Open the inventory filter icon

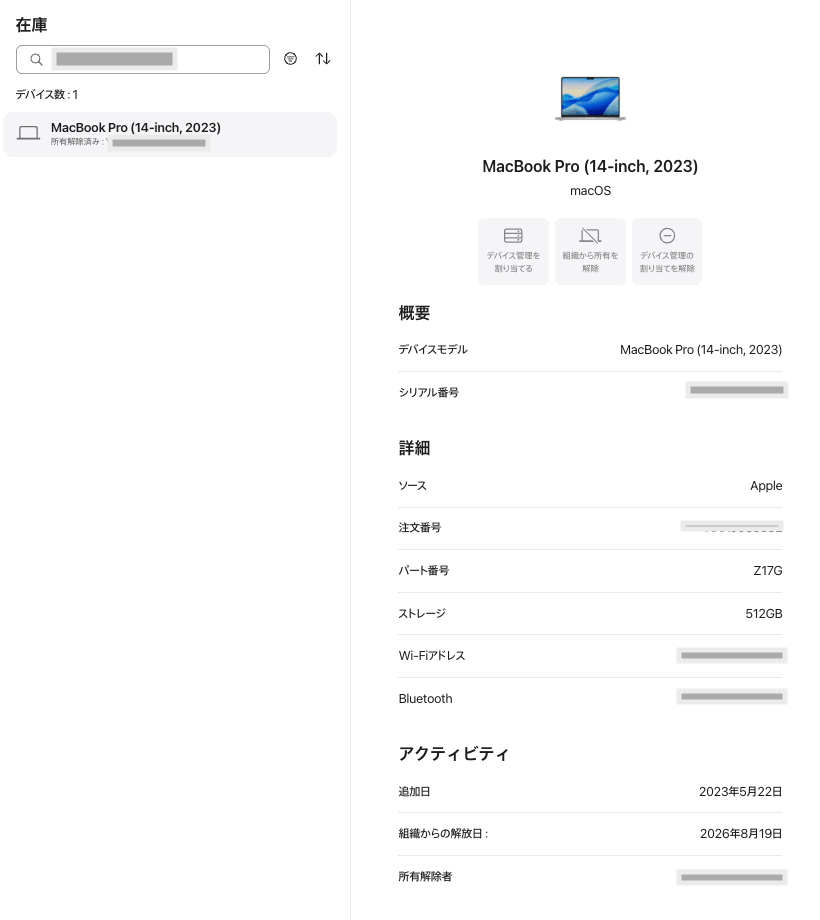tap(290, 59)
